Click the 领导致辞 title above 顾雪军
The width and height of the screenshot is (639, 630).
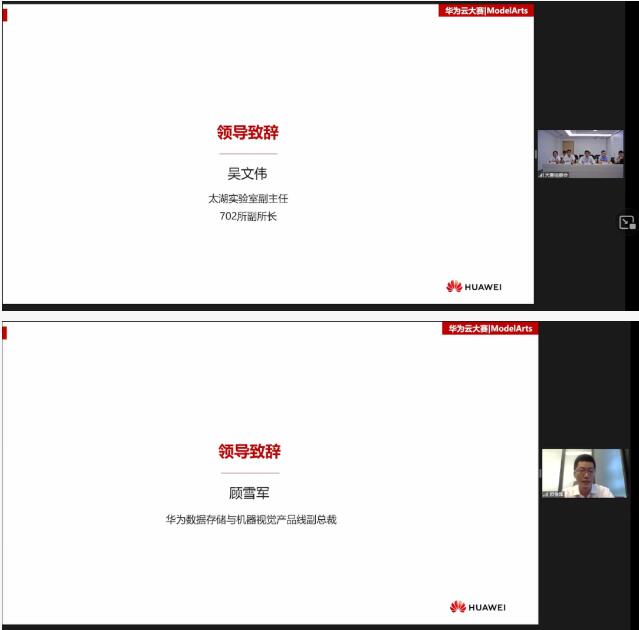(x=250, y=451)
